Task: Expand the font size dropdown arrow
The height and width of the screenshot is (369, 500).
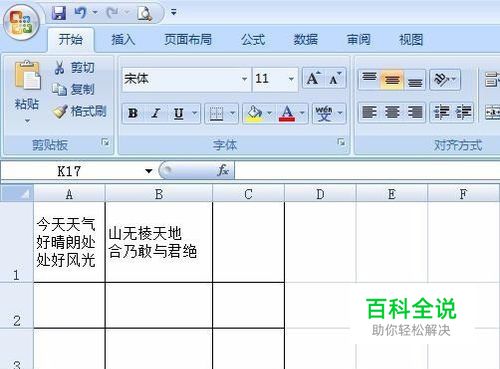Action: [291, 79]
